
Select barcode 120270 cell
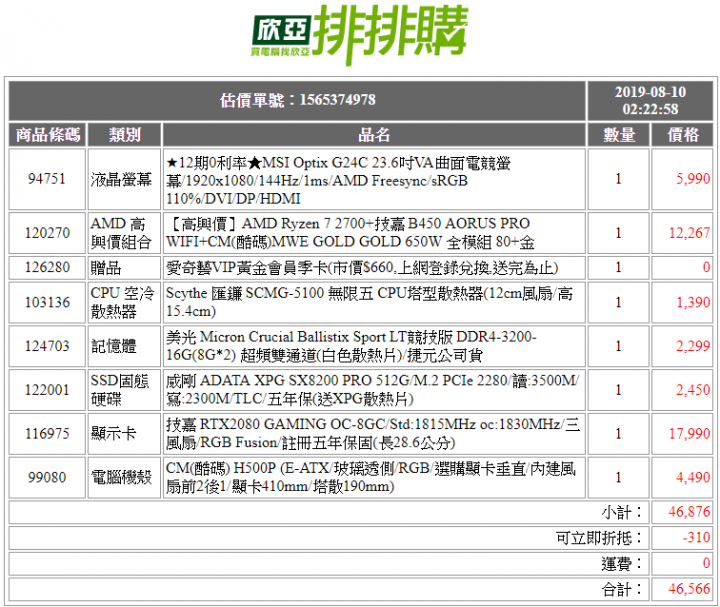[x=47, y=233]
